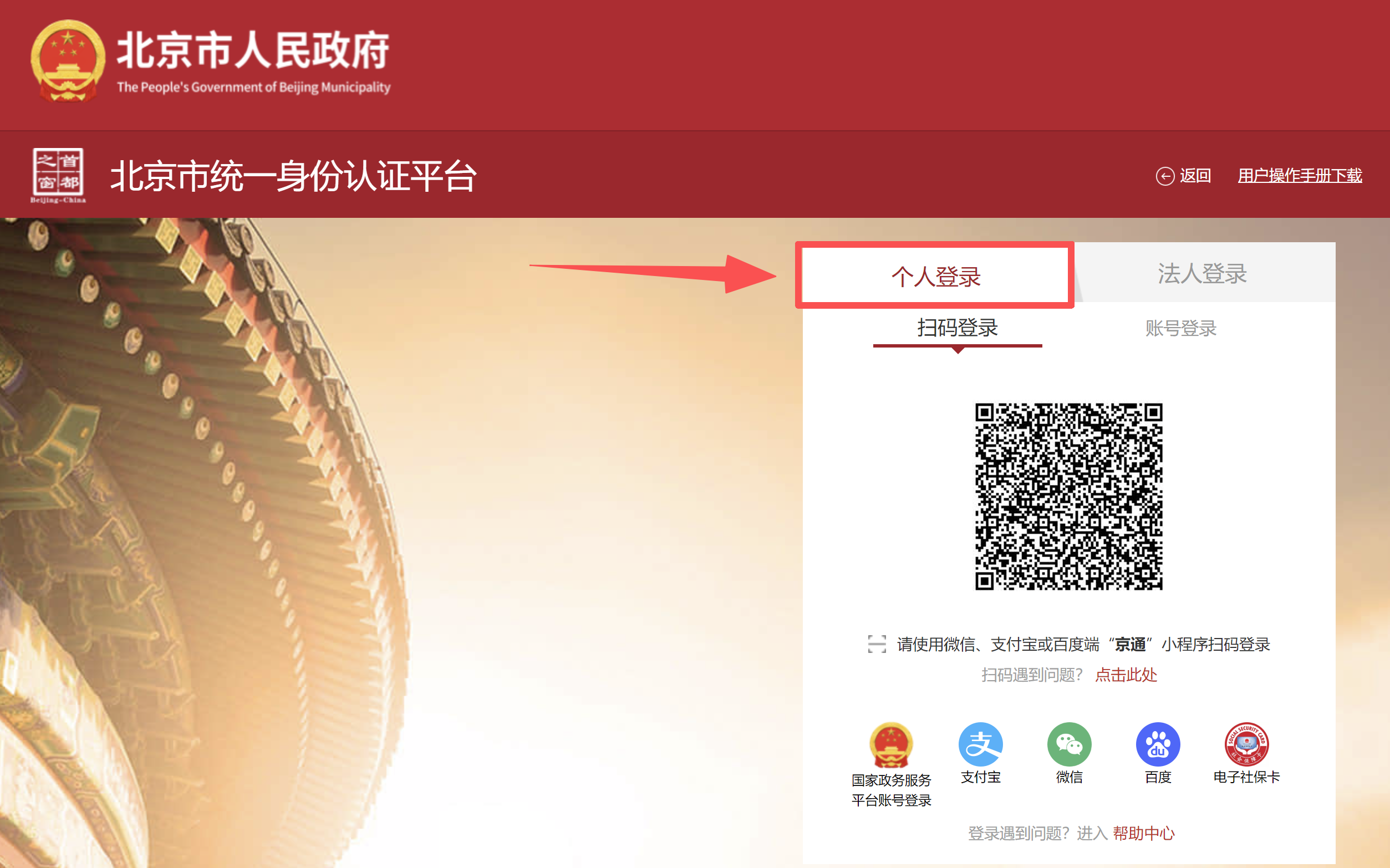Open the 电子社保卡 social security card icon

point(1246,744)
